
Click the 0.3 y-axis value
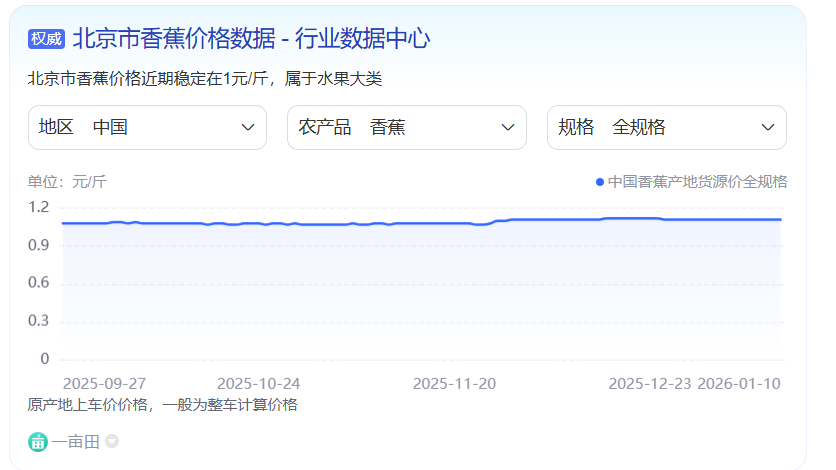click(x=38, y=321)
